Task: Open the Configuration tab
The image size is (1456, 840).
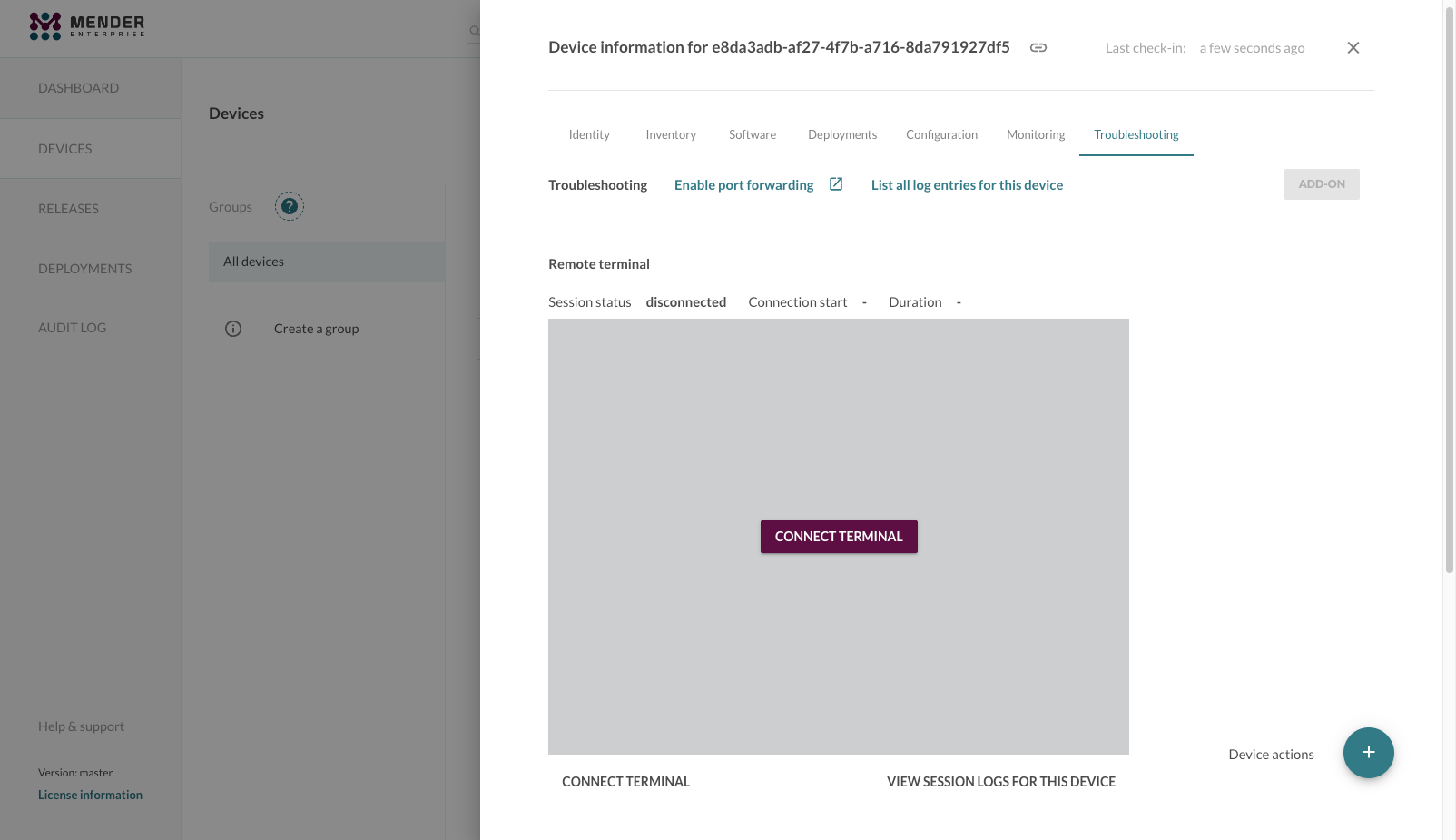Action: pos(941,134)
